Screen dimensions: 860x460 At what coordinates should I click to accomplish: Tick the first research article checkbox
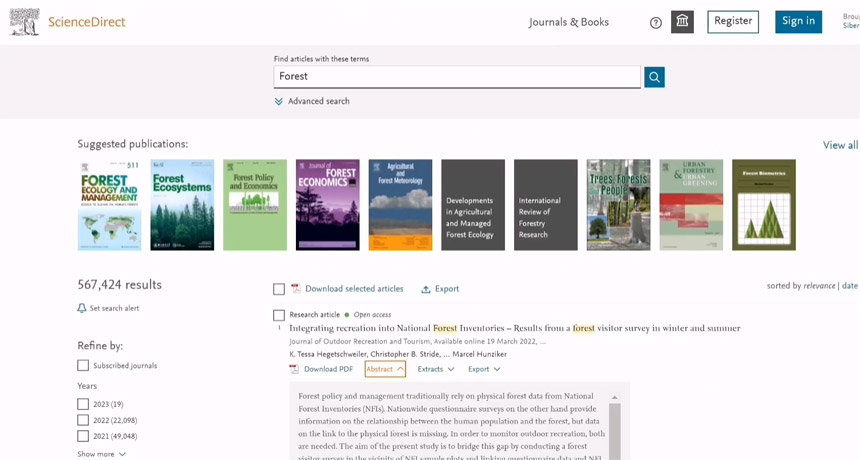point(279,315)
